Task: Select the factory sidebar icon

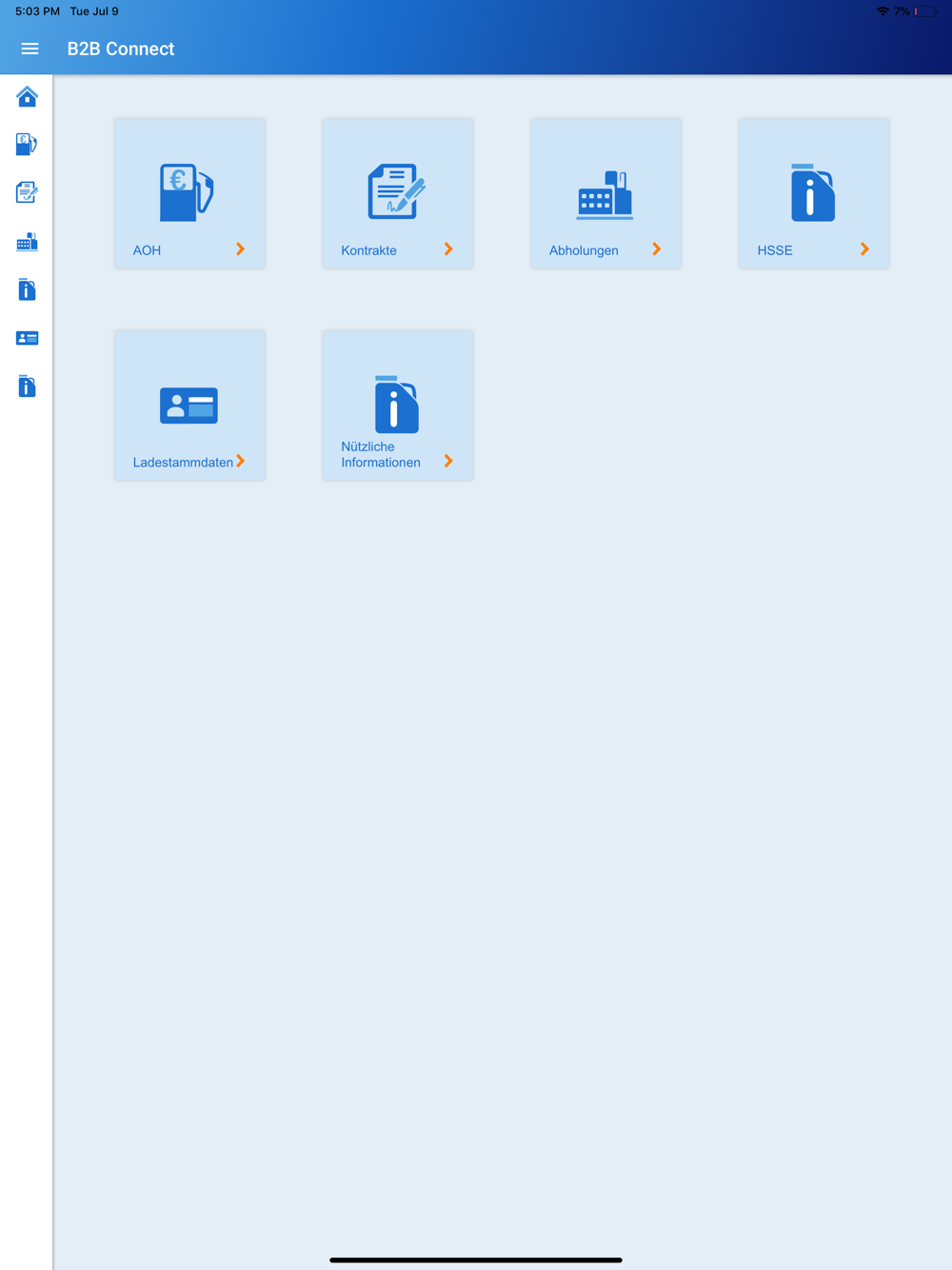Action: pyautogui.click(x=27, y=242)
